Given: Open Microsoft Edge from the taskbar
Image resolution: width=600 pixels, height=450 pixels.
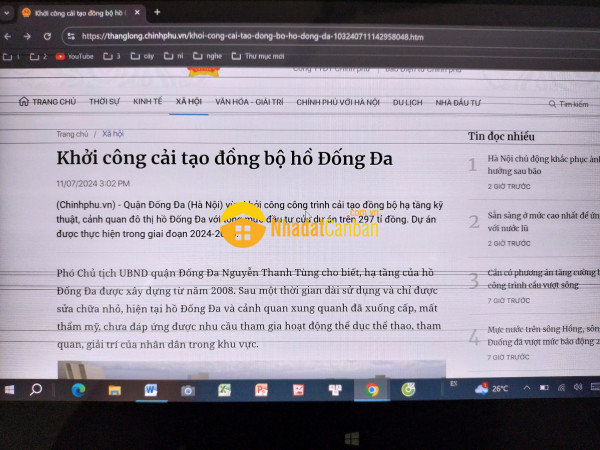Looking at the screenshot, I should (x=79, y=389).
